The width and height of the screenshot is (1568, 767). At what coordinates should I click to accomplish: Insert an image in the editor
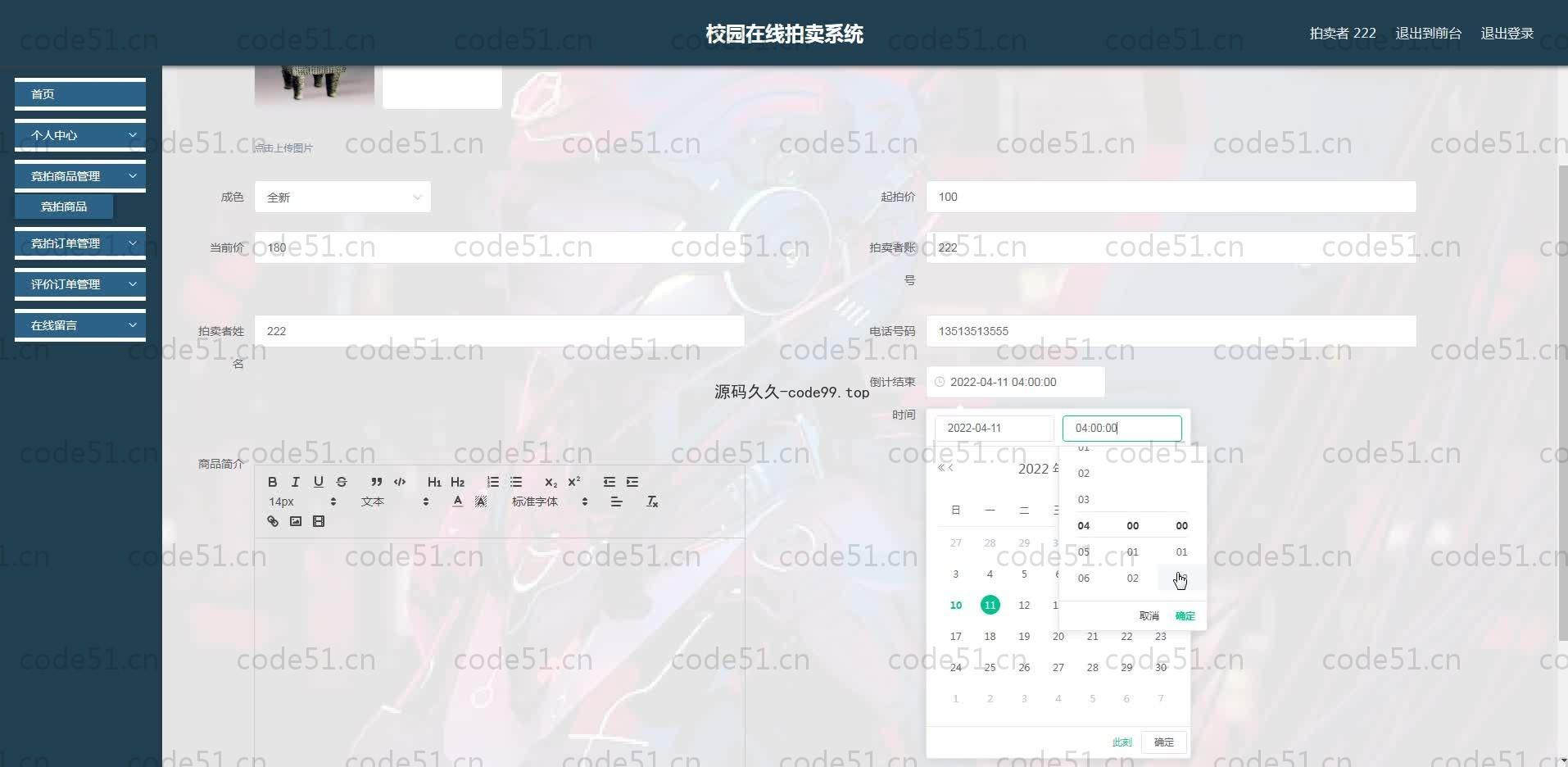[x=296, y=521]
